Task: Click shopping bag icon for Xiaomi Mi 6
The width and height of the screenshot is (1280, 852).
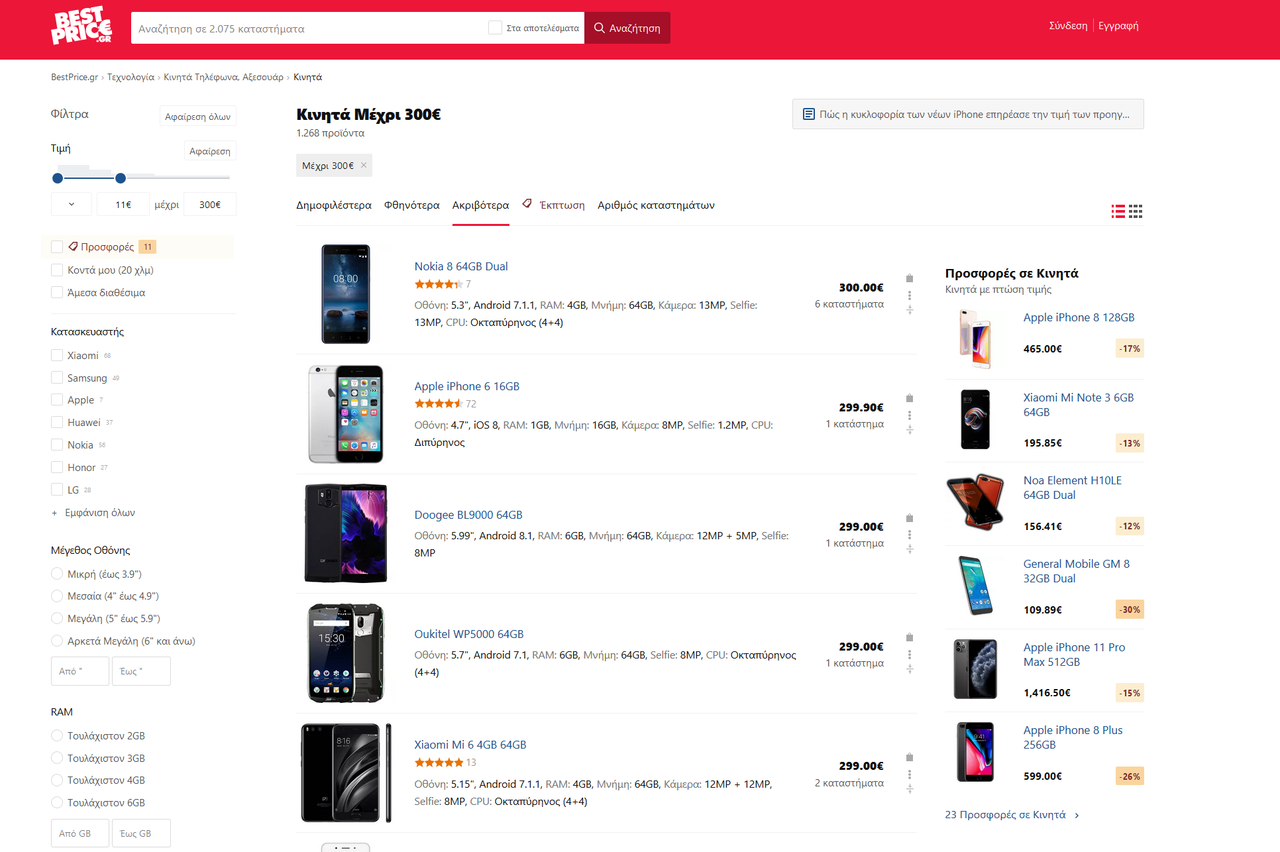Action: (x=909, y=758)
